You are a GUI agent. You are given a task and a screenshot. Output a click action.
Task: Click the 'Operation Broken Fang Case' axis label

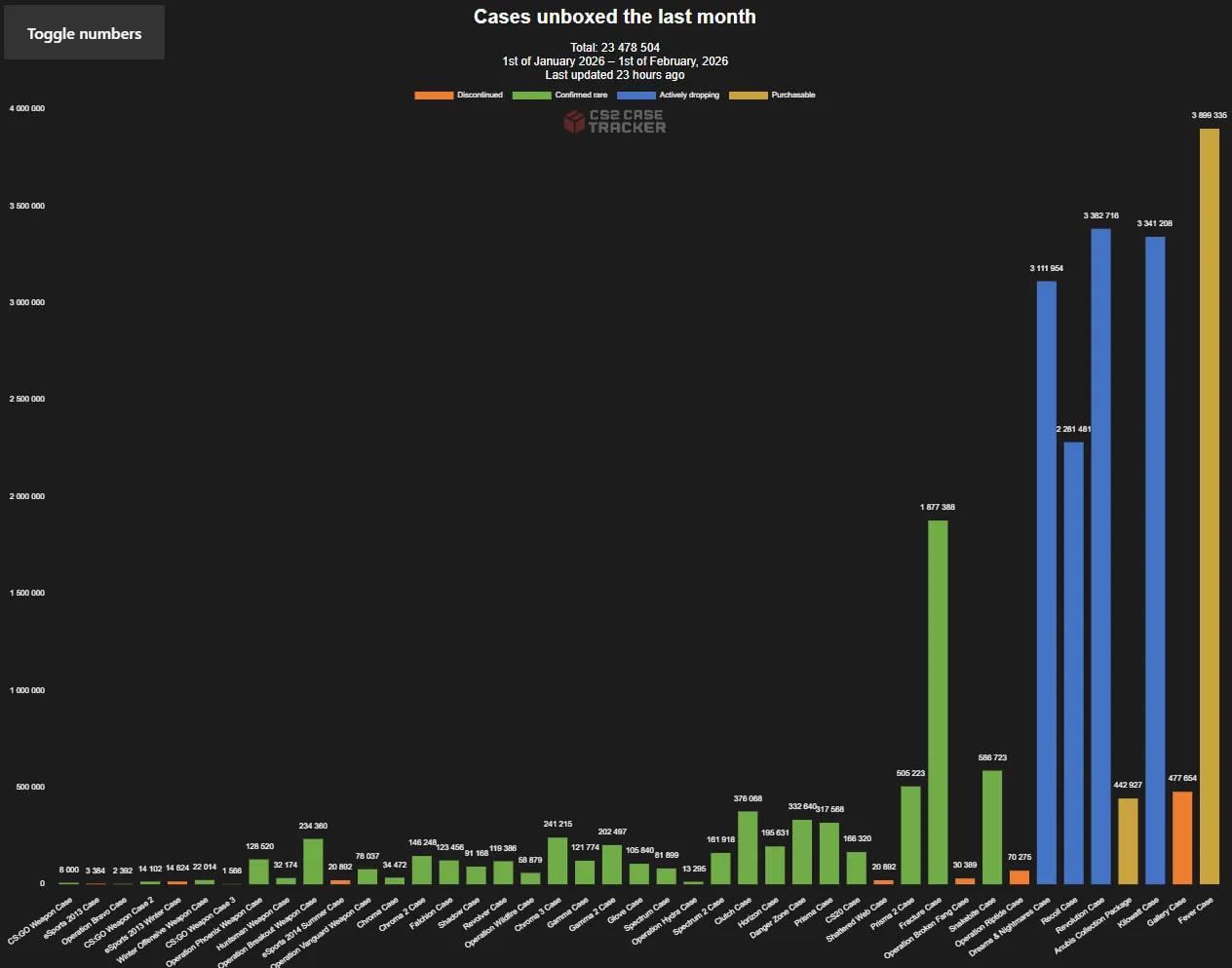927,927
